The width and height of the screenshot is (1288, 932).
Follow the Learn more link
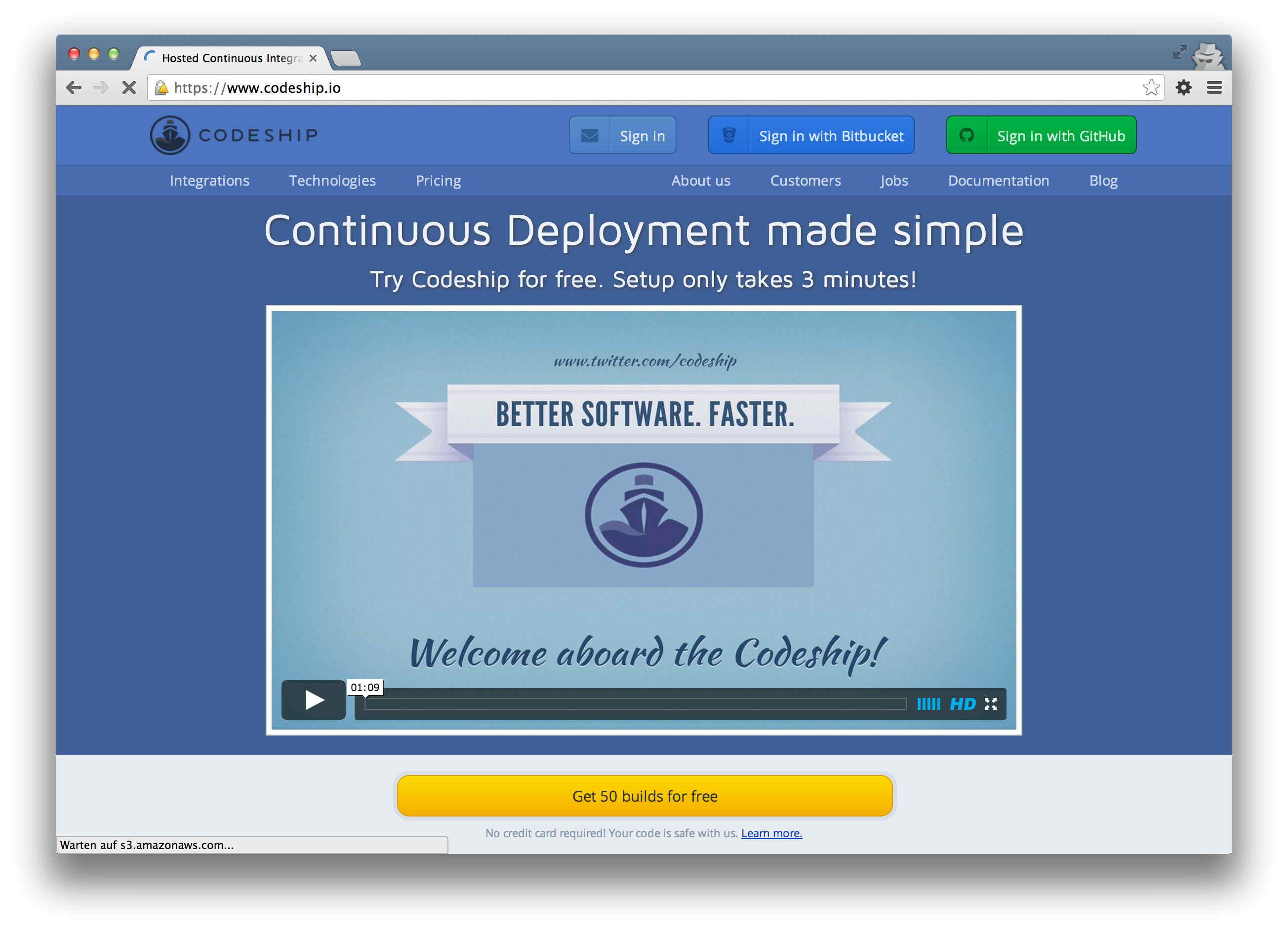(771, 833)
